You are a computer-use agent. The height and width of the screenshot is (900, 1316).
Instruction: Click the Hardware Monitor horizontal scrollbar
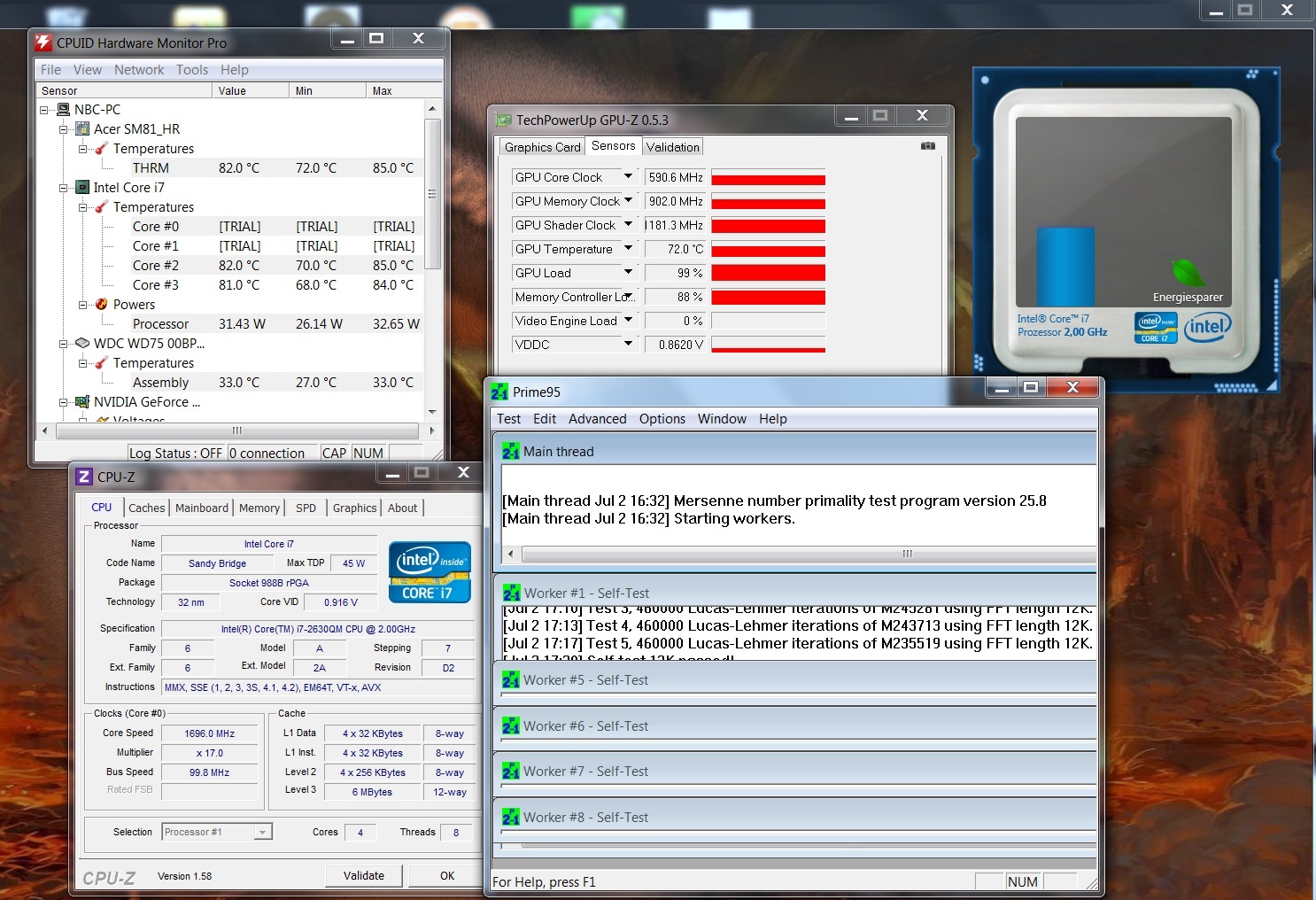pos(237,431)
